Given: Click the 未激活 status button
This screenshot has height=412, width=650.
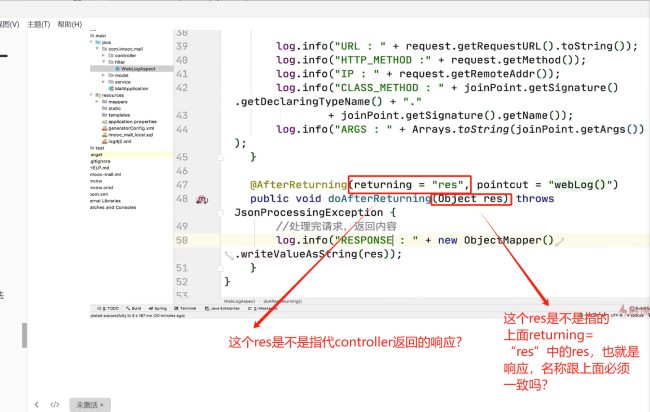Looking at the screenshot, I should point(90,405).
